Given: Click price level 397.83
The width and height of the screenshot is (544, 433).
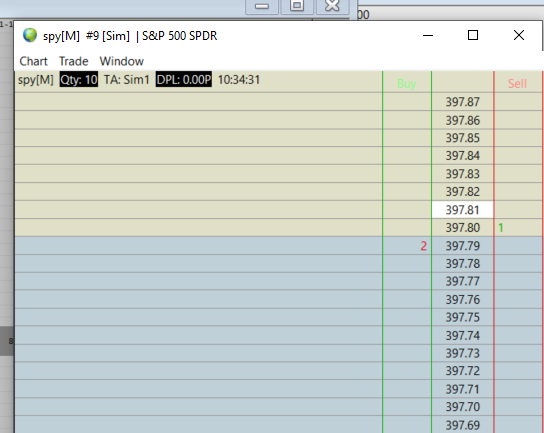Looking at the screenshot, I should click(462, 174).
